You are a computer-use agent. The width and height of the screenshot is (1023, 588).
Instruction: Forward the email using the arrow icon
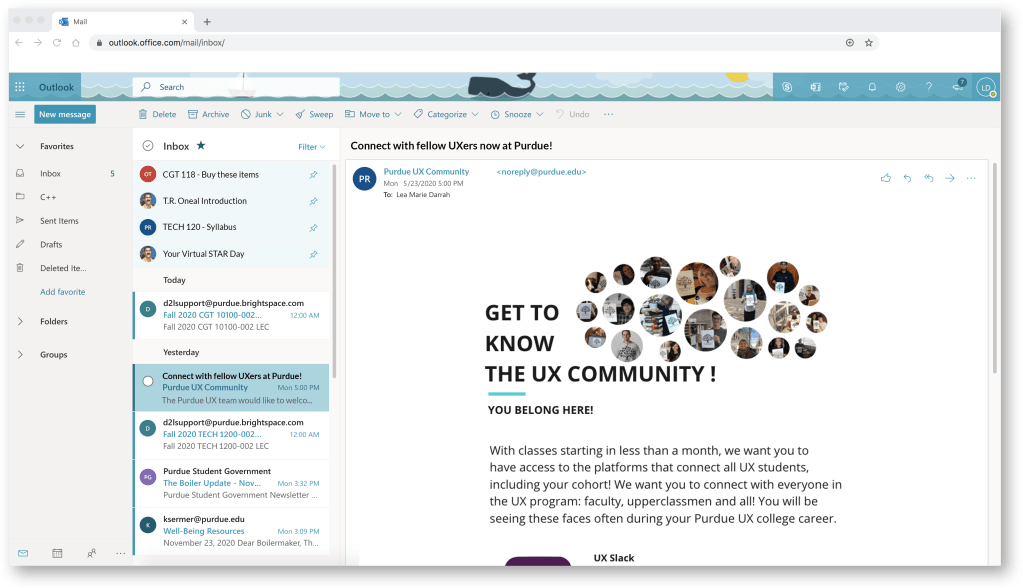[x=949, y=178]
